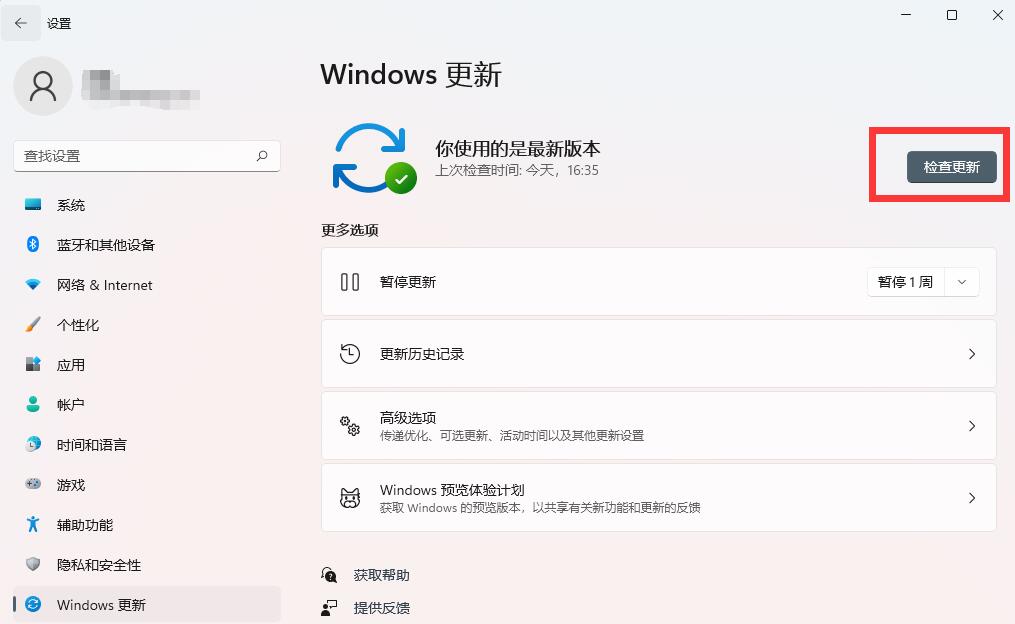
Task: Expand Windows 预览体验计划 via its chevron
Action: pos(972,498)
